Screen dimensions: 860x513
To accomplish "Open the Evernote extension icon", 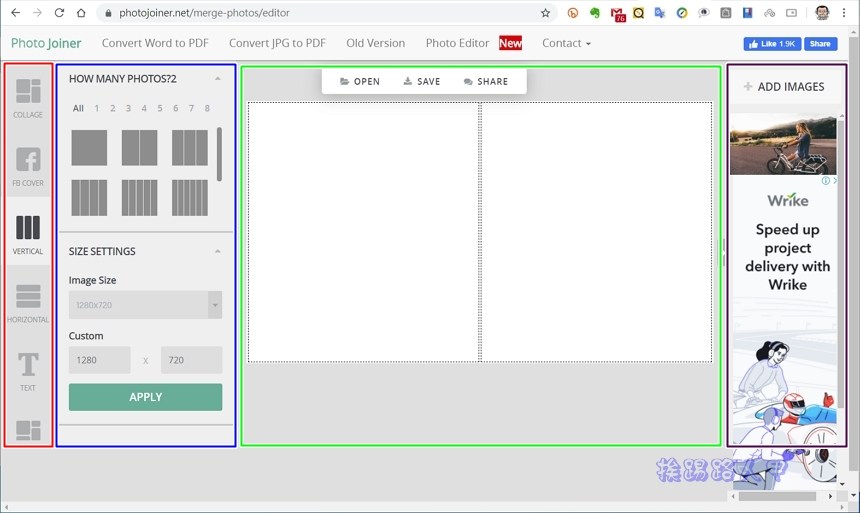I will 595,13.
